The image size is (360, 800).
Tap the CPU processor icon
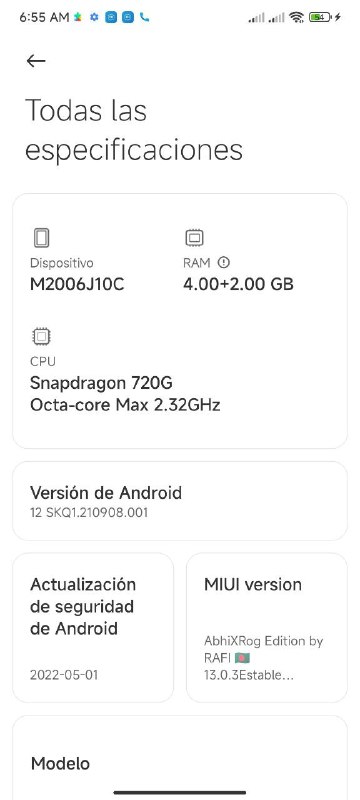click(x=41, y=336)
